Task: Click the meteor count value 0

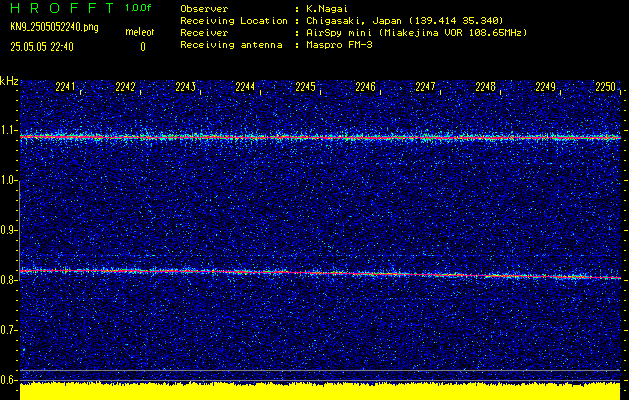Action: point(143,47)
